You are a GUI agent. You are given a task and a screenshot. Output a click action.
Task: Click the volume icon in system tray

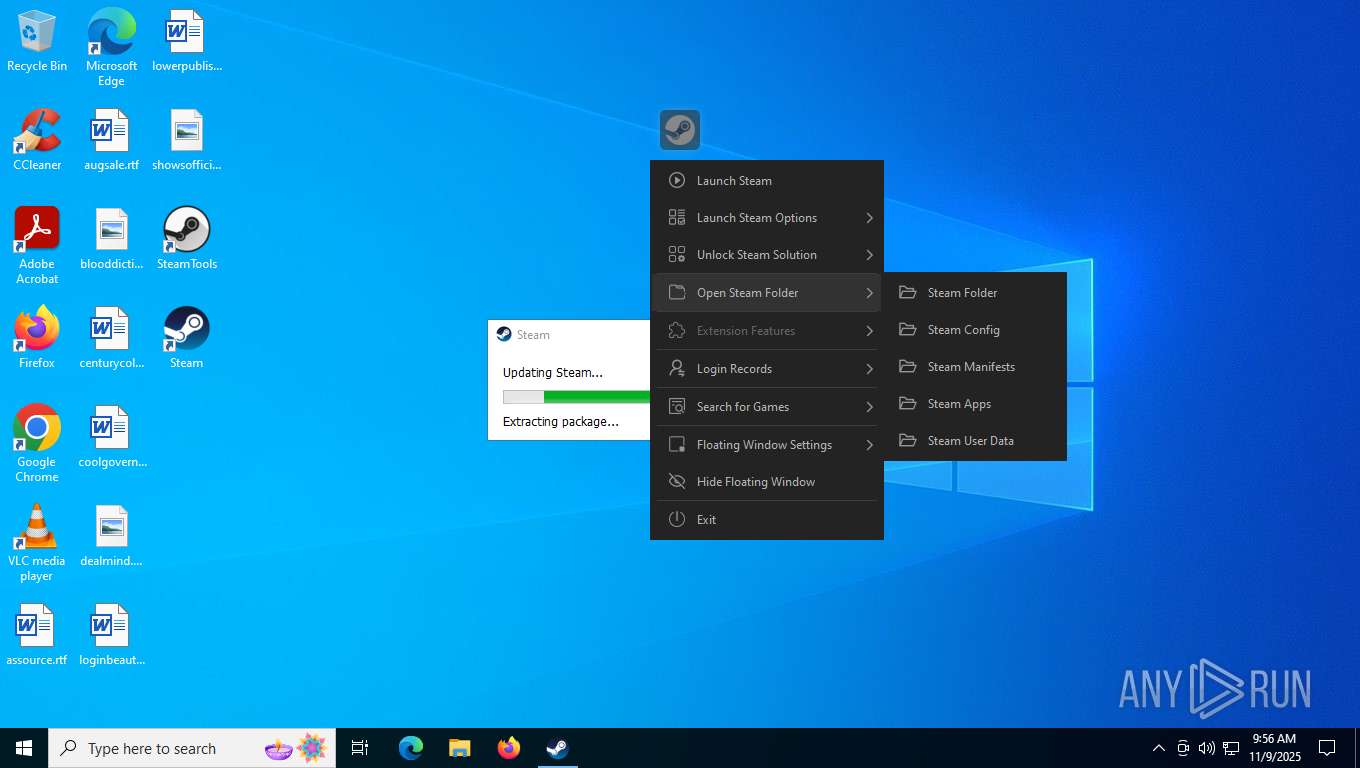pyautogui.click(x=1206, y=748)
